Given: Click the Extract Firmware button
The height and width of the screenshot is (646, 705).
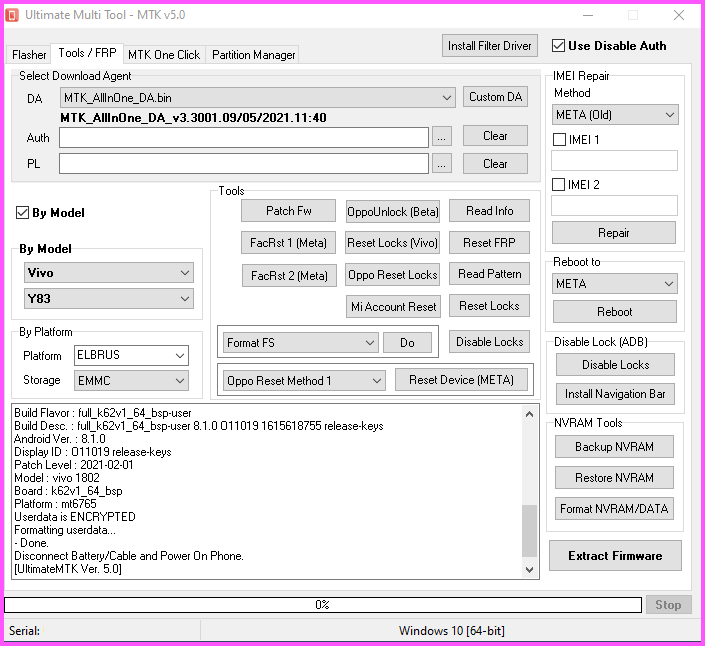Looking at the screenshot, I should pos(615,556).
